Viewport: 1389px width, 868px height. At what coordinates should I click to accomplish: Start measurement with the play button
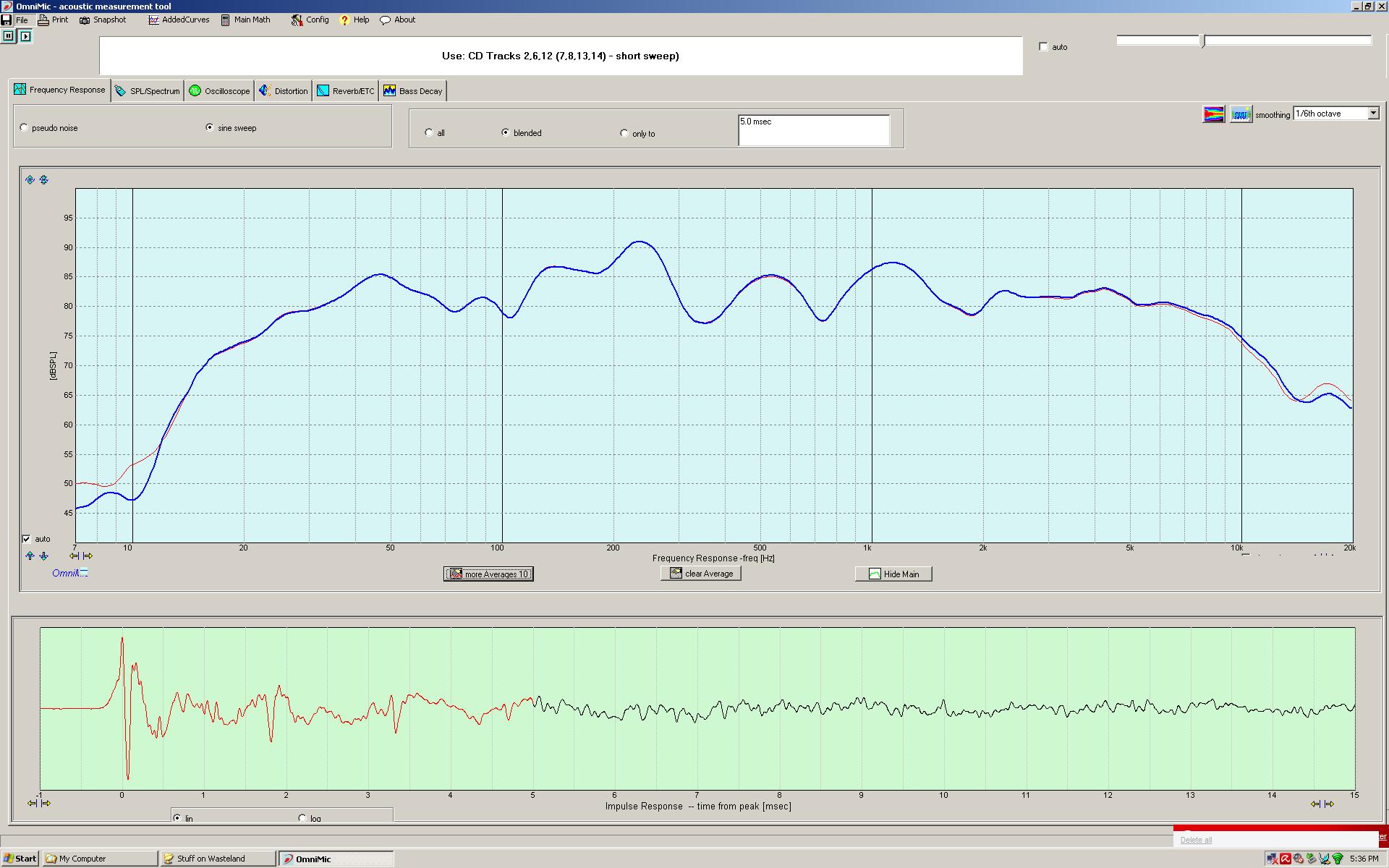[26, 35]
